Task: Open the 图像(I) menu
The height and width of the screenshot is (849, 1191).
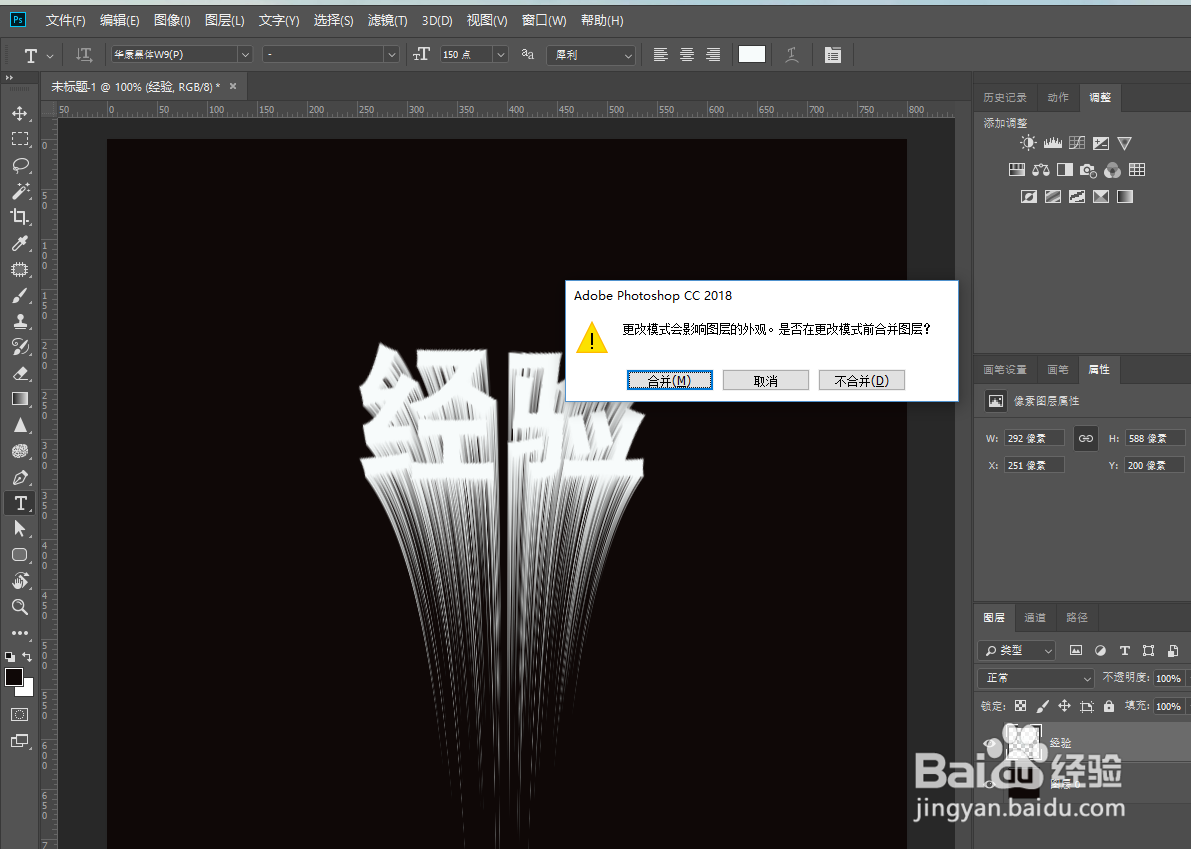Action: tap(172, 21)
